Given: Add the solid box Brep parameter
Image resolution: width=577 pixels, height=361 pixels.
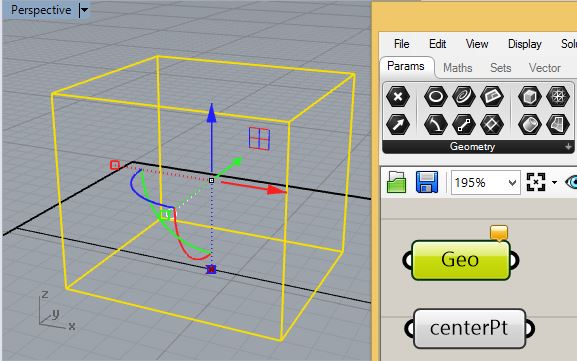Looking at the screenshot, I should coord(530,97).
